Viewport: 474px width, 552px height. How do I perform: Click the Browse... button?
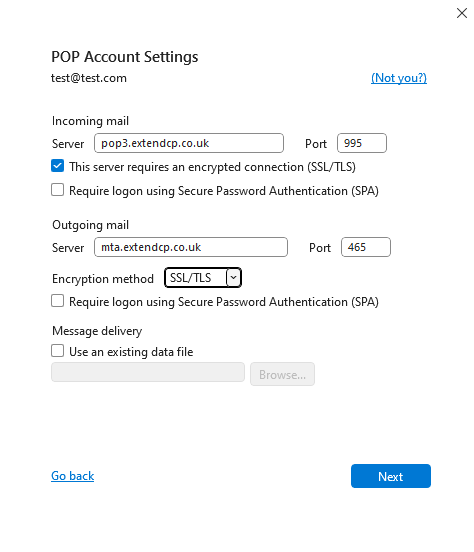coord(282,374)
